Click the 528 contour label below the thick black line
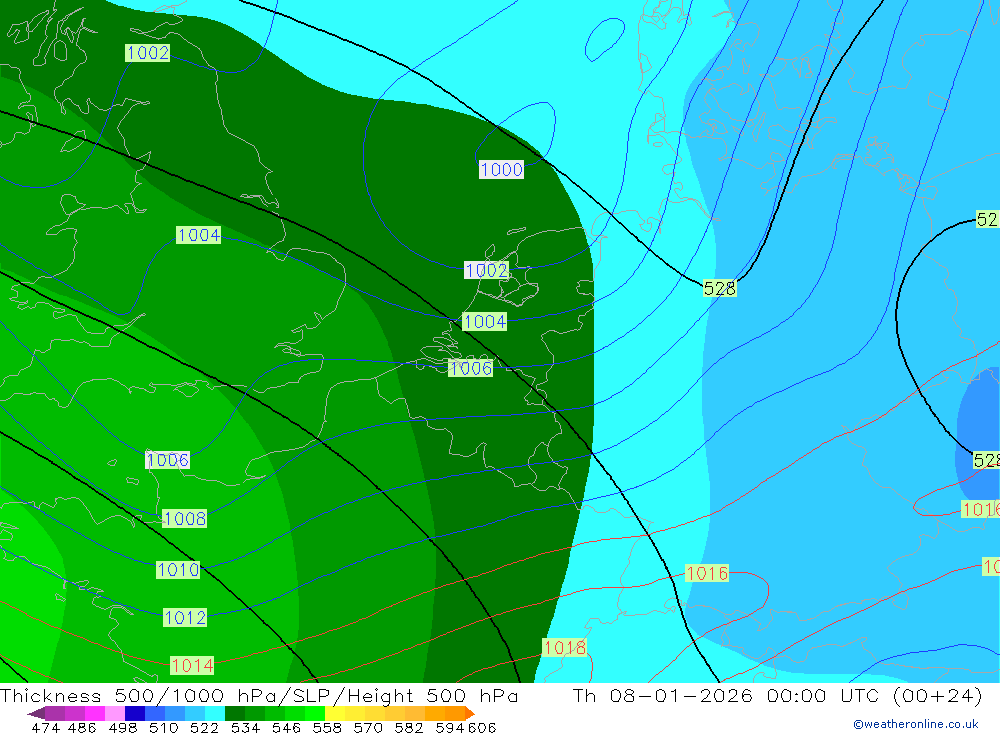The image size is (1000, 733). [719, 288]
